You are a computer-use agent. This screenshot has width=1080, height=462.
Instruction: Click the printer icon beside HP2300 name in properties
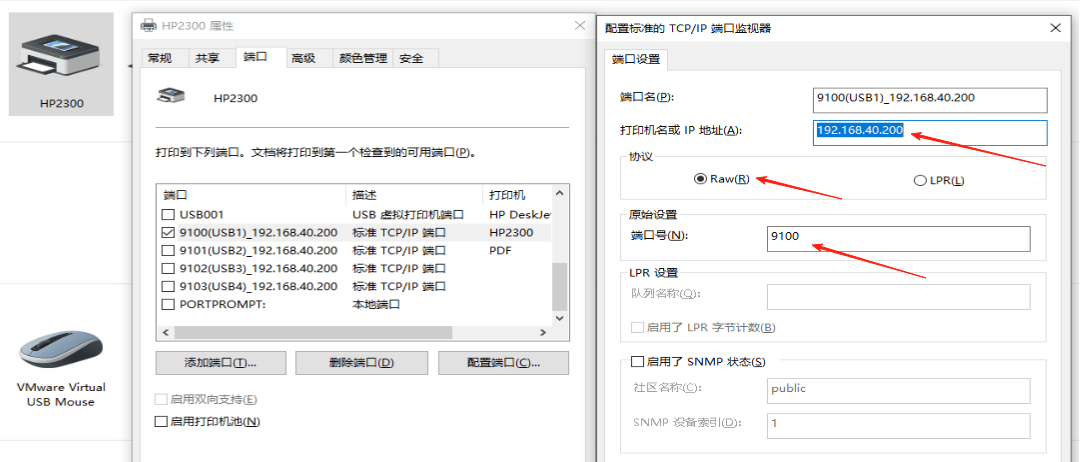coord(170,96)
